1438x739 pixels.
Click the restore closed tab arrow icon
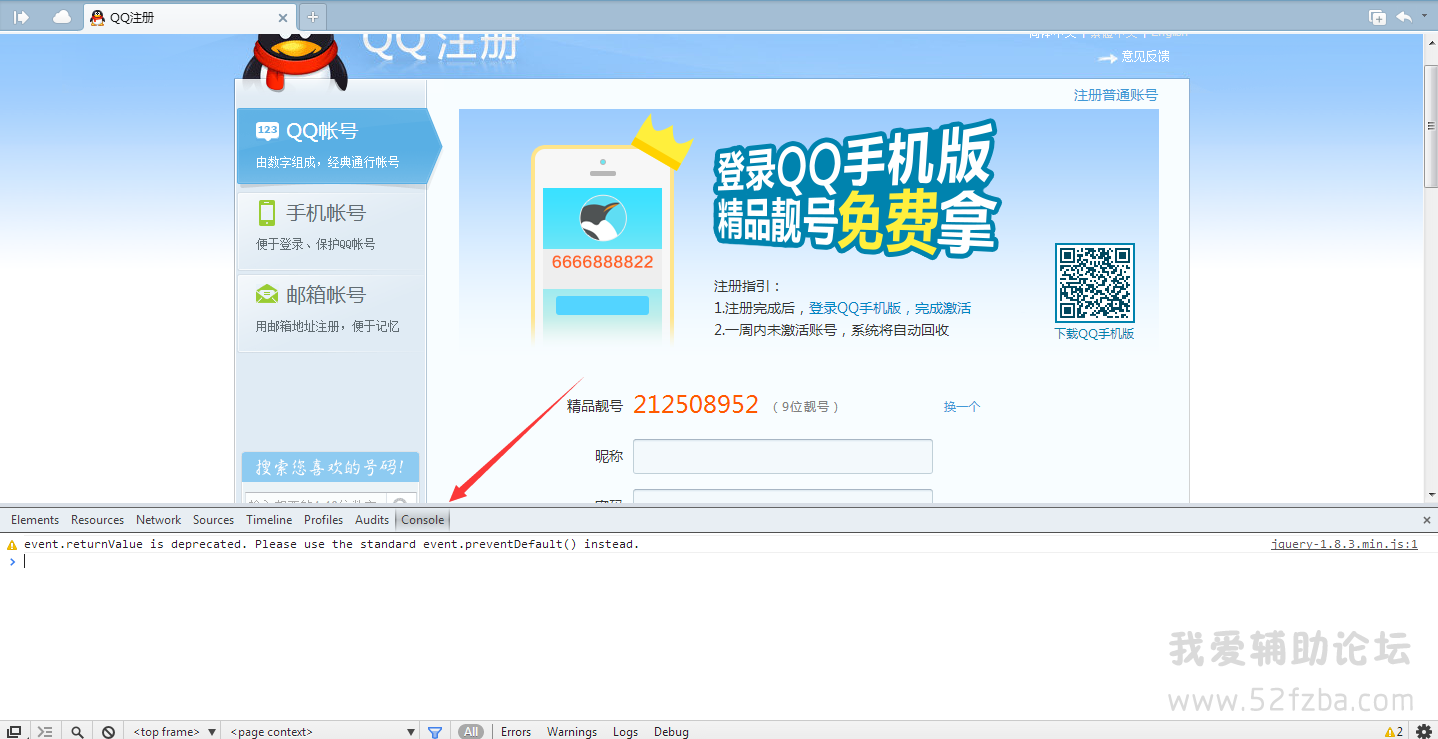[1403, 17]
